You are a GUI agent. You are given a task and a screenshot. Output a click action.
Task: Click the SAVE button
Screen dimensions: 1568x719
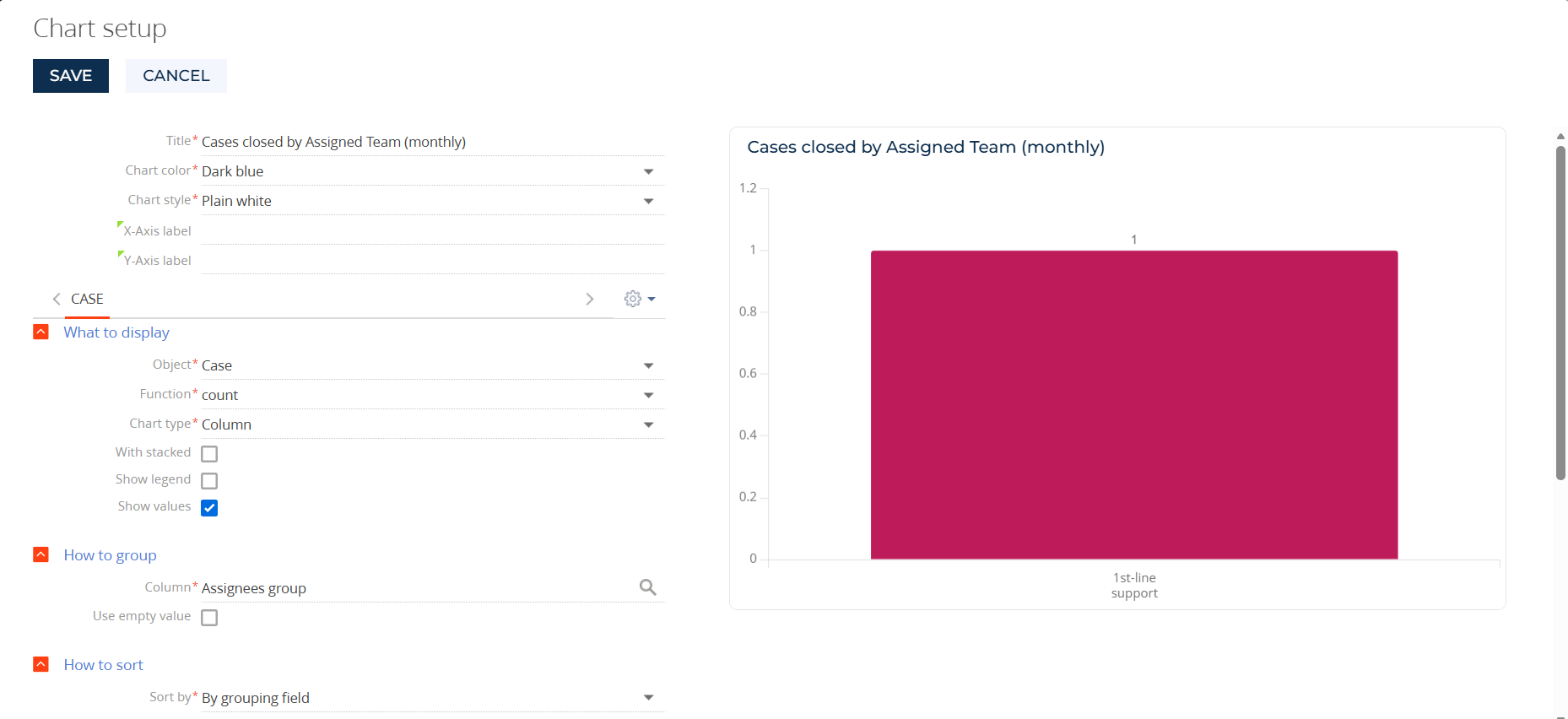pos(71,76)
